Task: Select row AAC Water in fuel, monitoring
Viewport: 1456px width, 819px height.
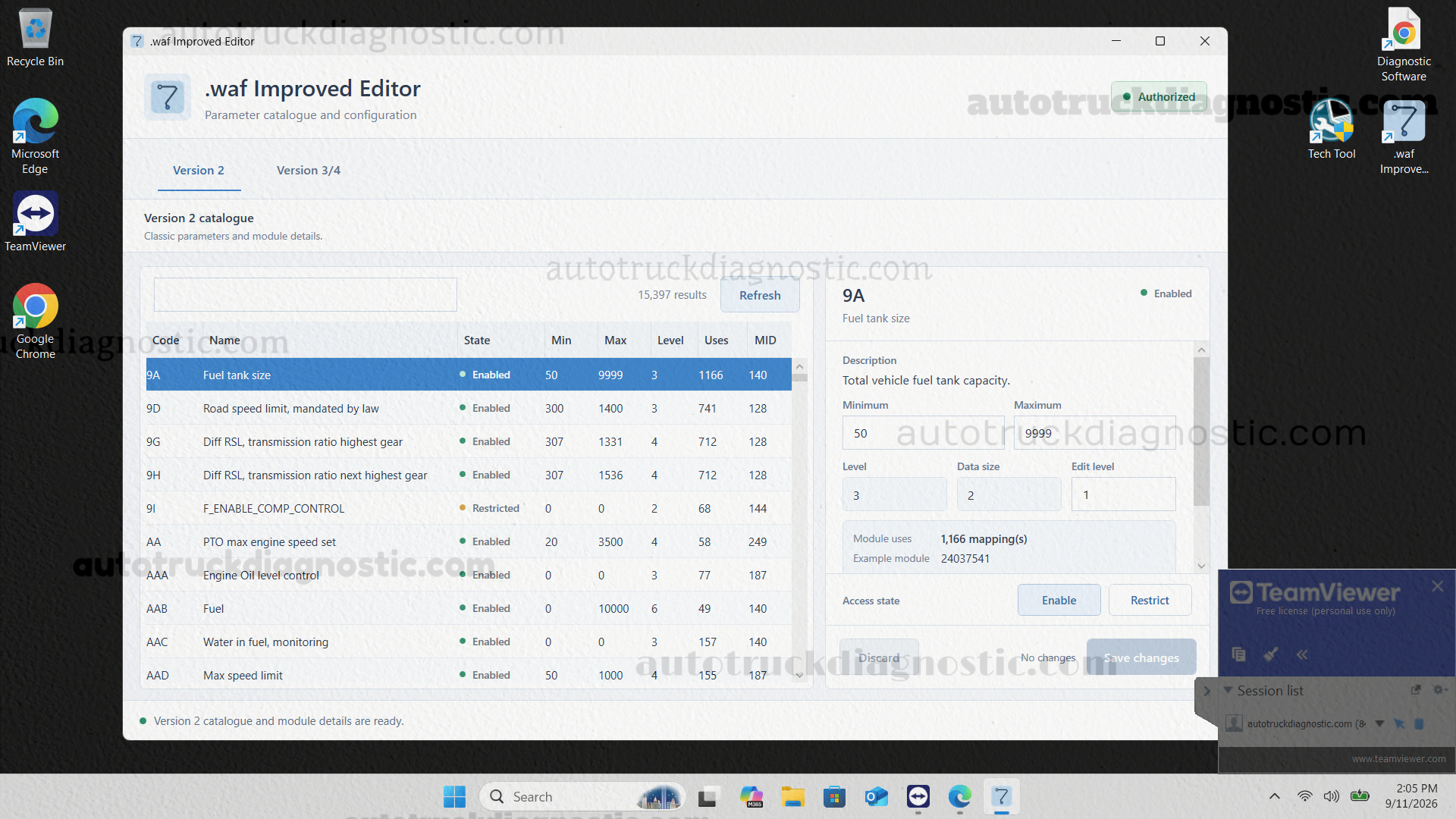Action: click(x=469, y=642)
